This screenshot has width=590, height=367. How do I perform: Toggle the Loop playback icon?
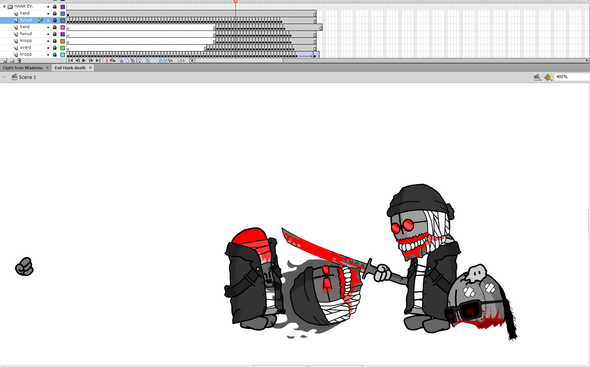point(113,60)
